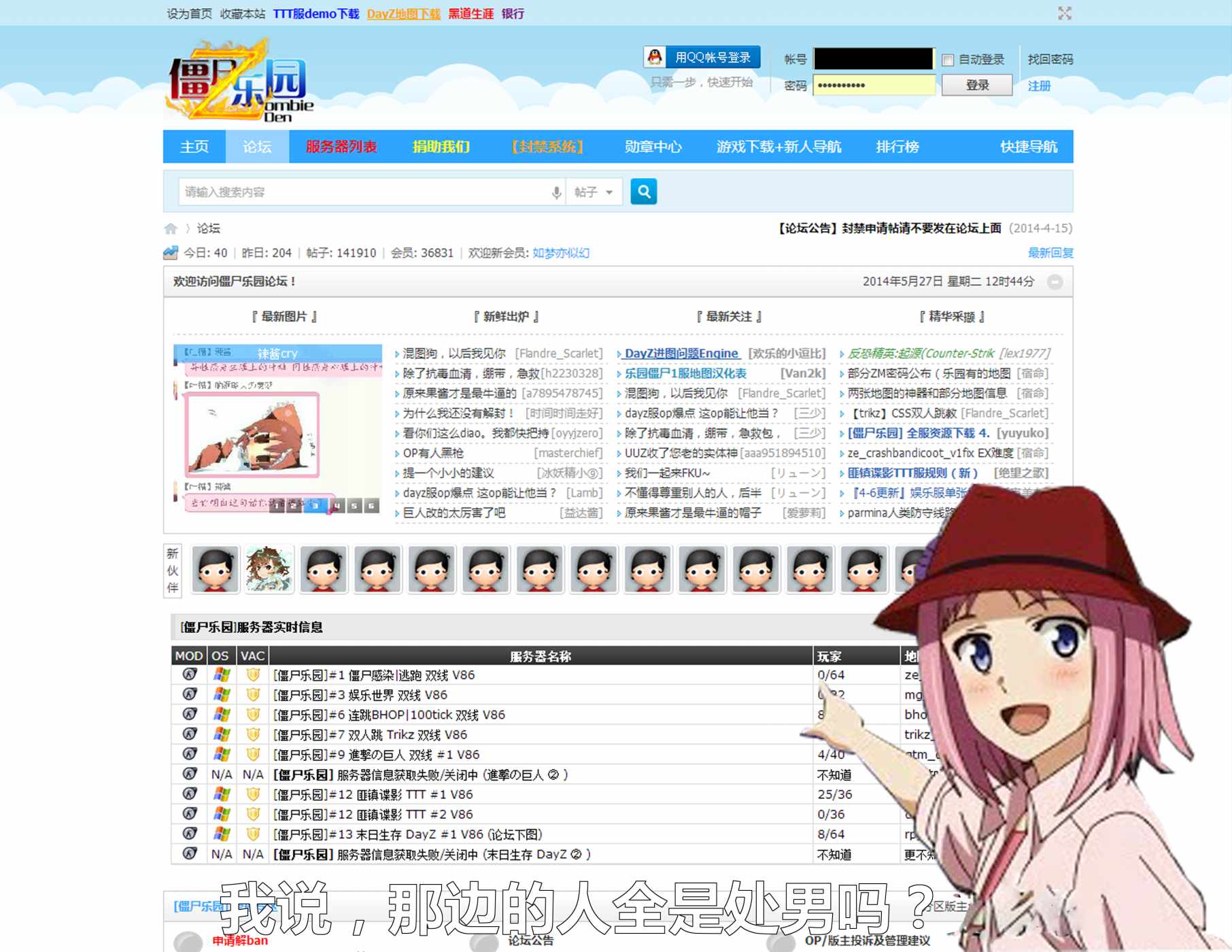Open the 银行 top link
The width and height of the screenshot is (1232, 952).
pyautogui.click(x=513, y=14)
